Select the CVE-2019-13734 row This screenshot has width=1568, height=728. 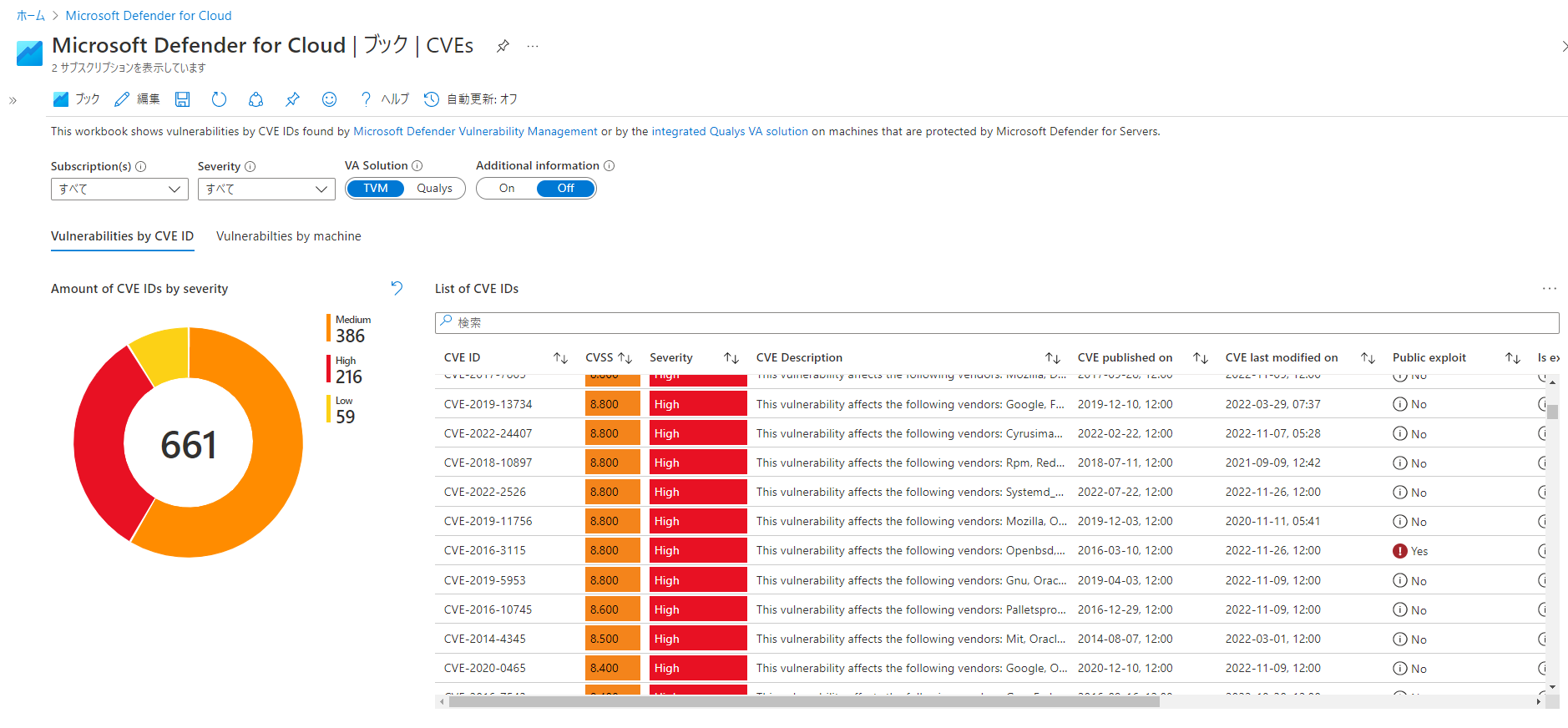(x=990, y=404)
